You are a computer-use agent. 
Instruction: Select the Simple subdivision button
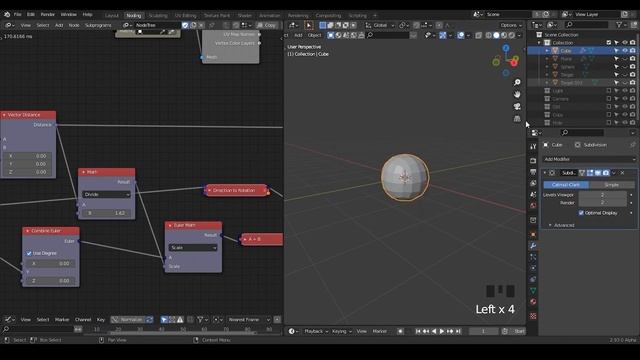[611, 185]
